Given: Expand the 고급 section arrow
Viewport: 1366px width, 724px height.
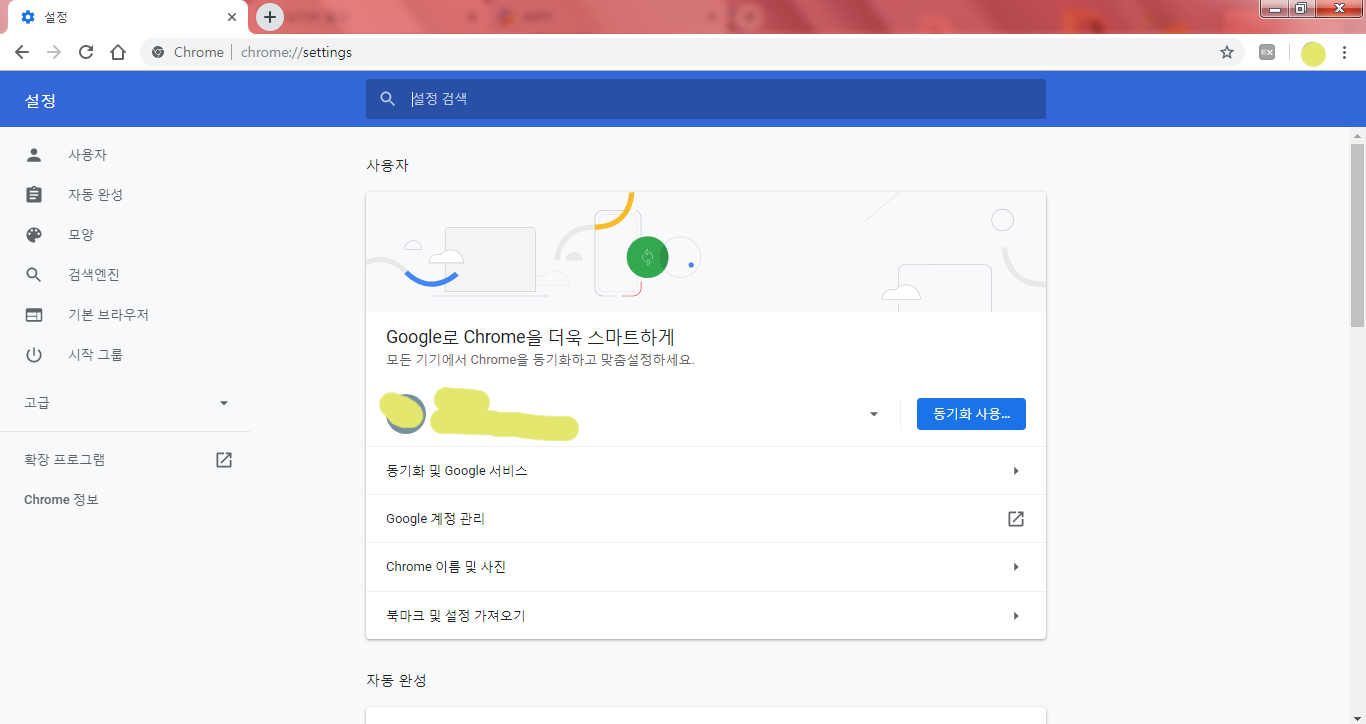Looking at the screenshot, I should 224,403.
